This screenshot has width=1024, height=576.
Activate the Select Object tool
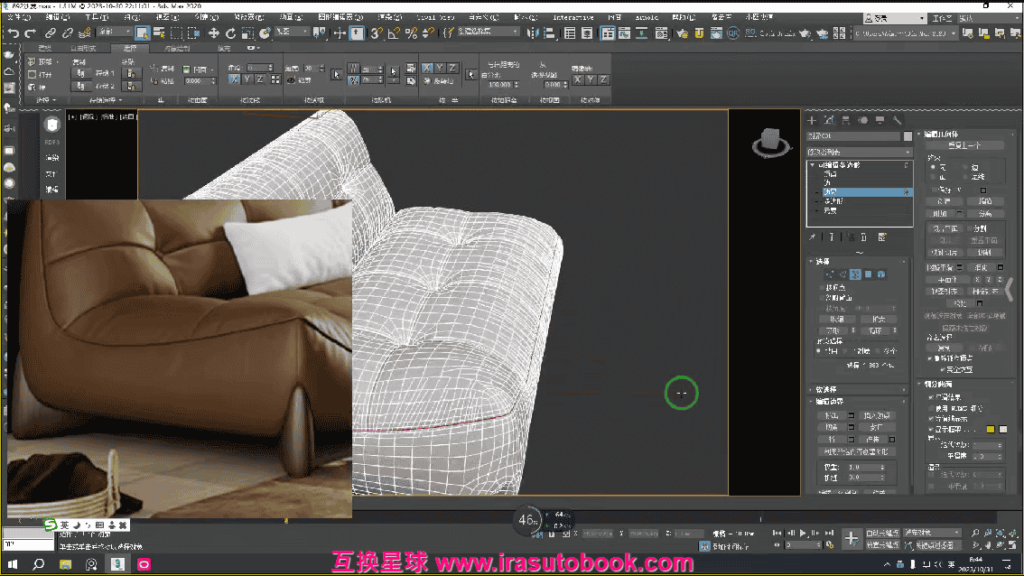(142, 33)
